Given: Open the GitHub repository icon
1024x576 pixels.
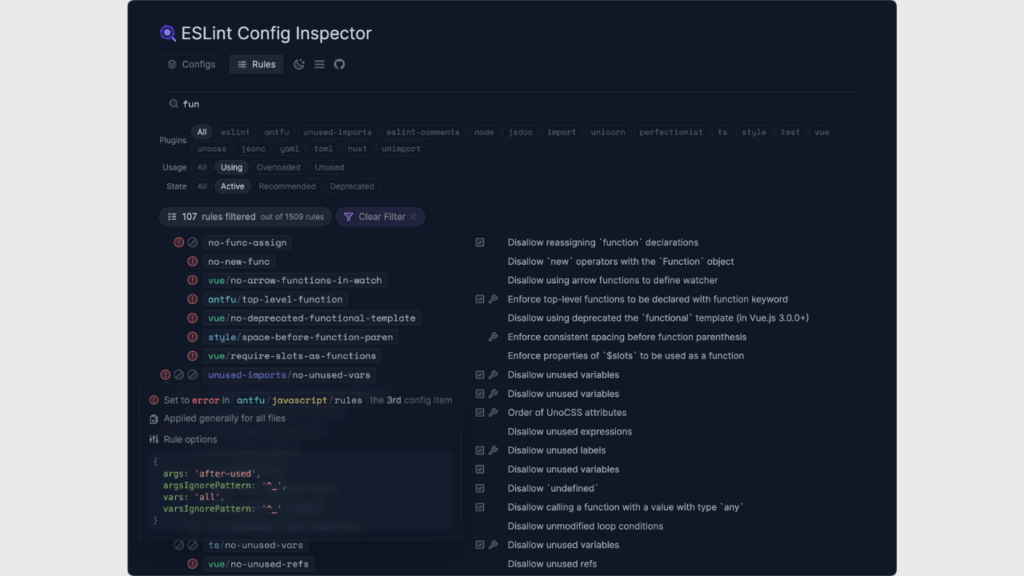Looking at the screenshot, I should coord(339,64).
